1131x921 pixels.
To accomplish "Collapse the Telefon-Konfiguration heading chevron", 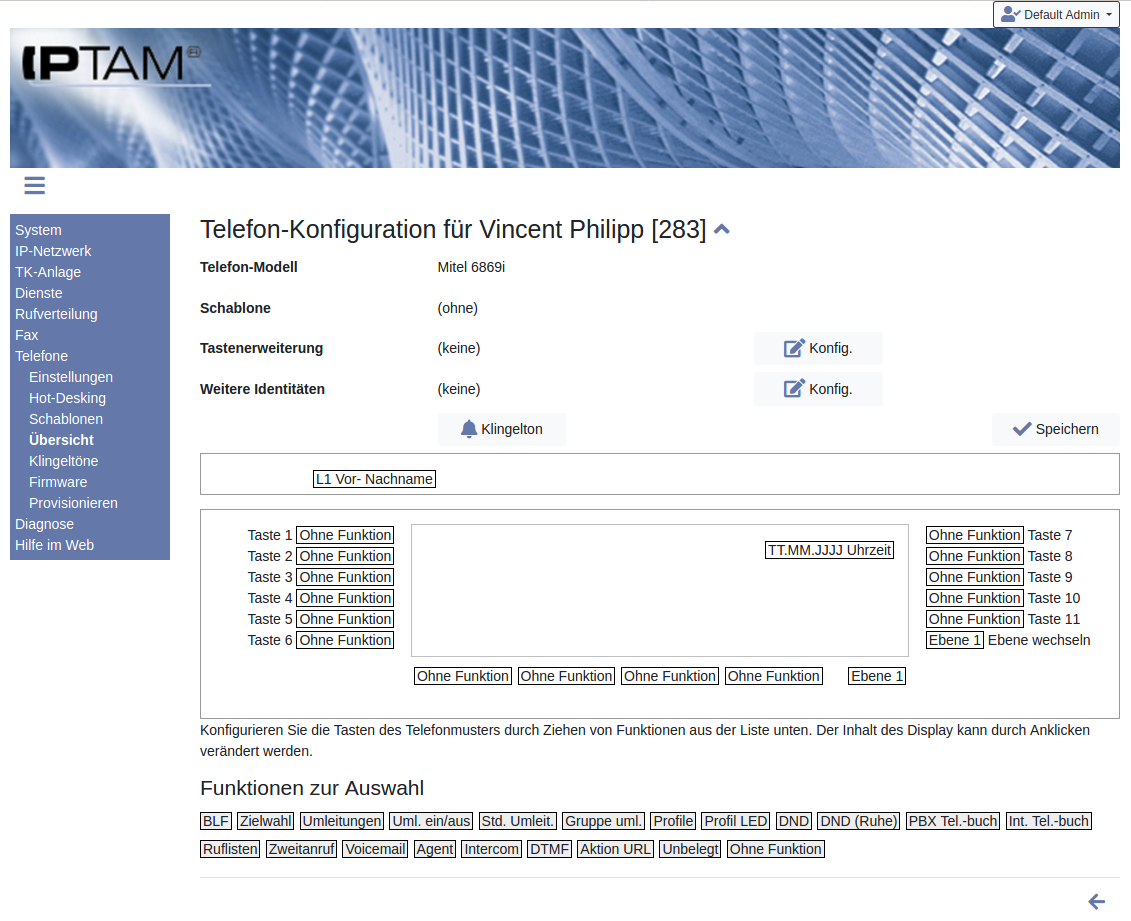I will pyautogui.click(x=722, y=230).
